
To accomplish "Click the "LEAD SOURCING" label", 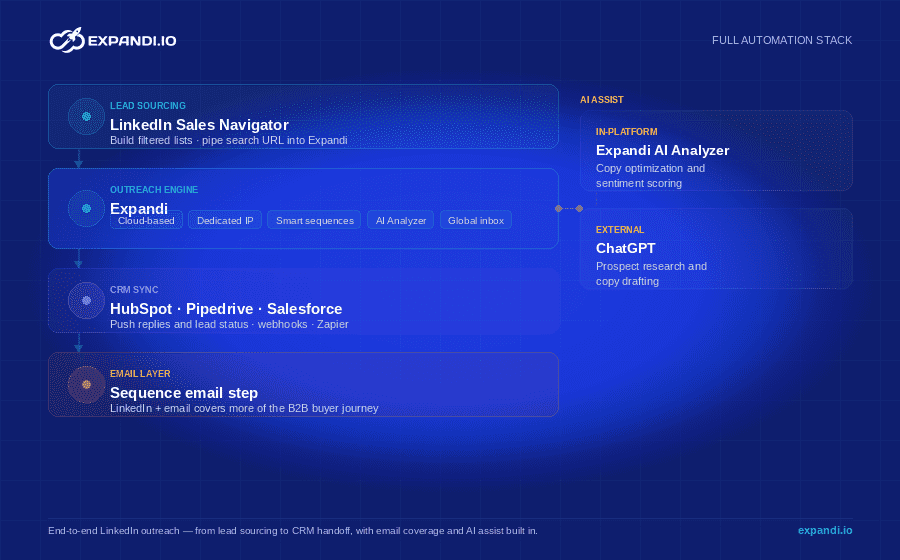I will click(148, 106).
